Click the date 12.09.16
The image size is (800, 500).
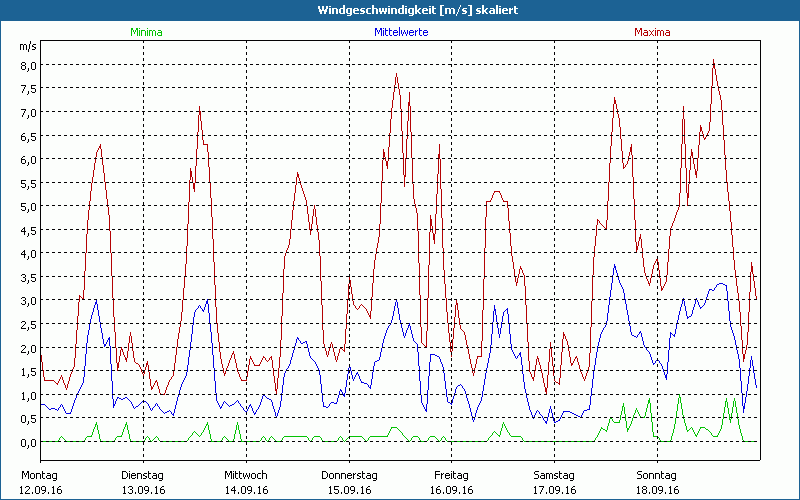41,490
